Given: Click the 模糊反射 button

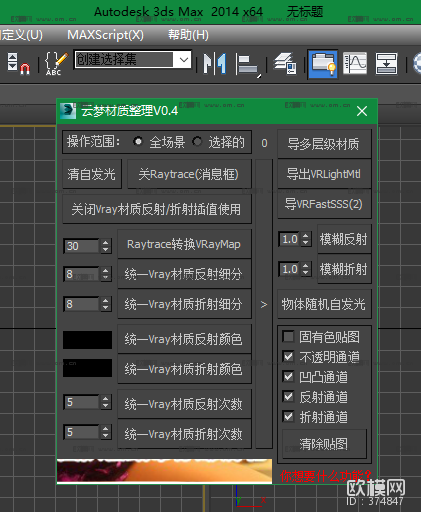Looking at the screenshot, I should click(344, 239).
